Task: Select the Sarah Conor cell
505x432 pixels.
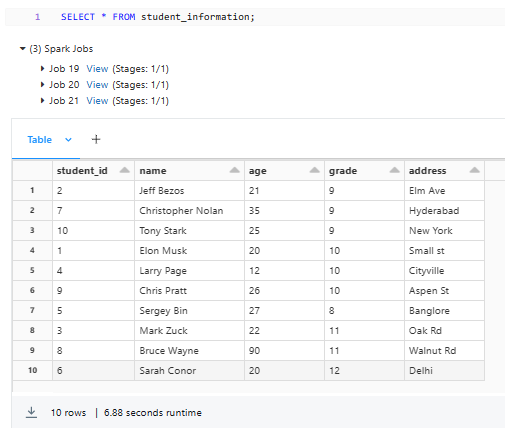Action: coord(189,371)
